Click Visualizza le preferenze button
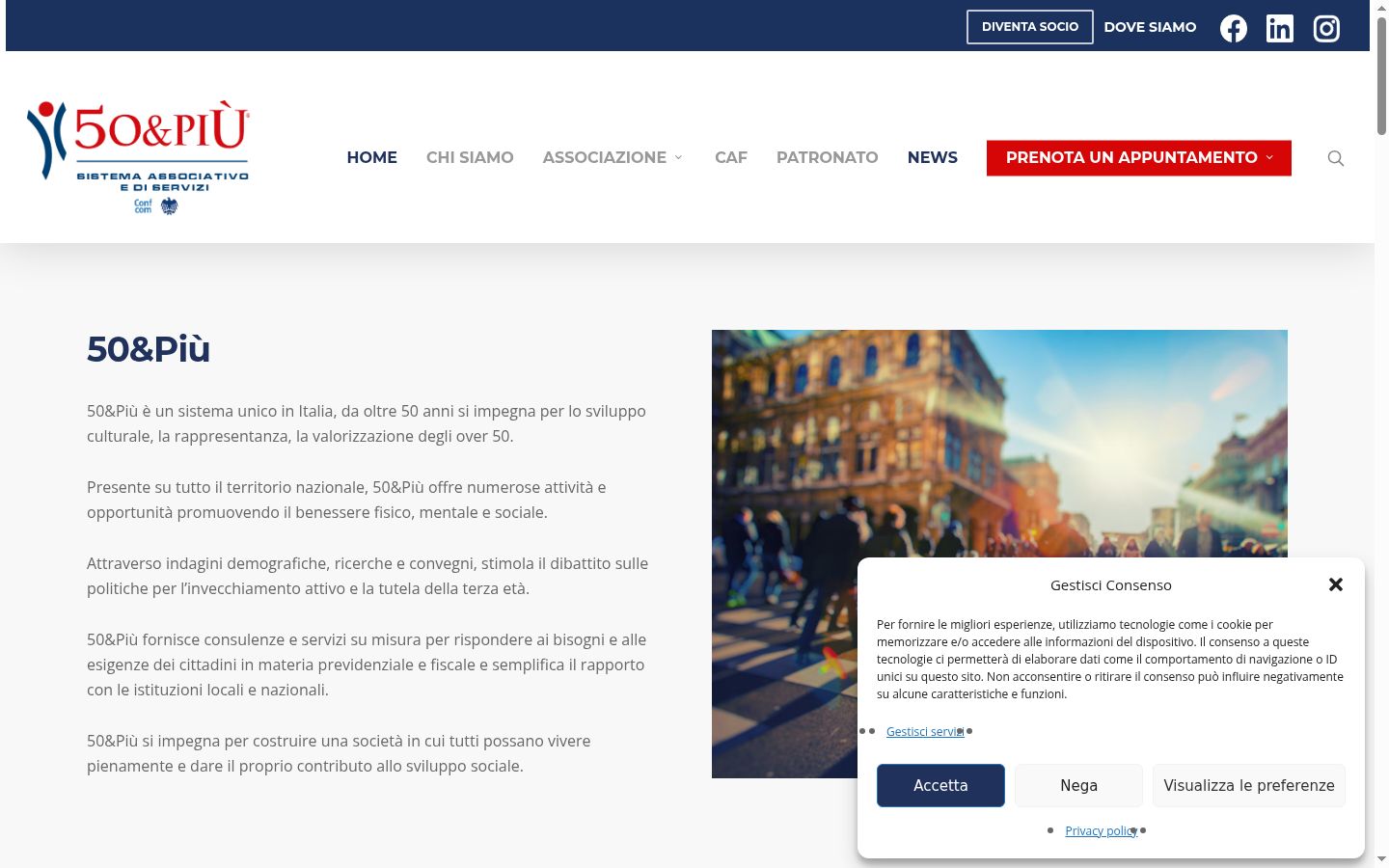Image resolution: width=1389 pixels, height=868 pixels. coord(1249,785)
